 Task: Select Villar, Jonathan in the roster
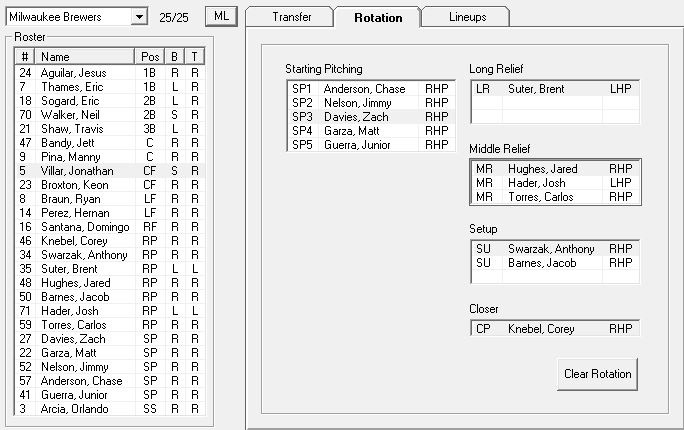click(110, 171)
